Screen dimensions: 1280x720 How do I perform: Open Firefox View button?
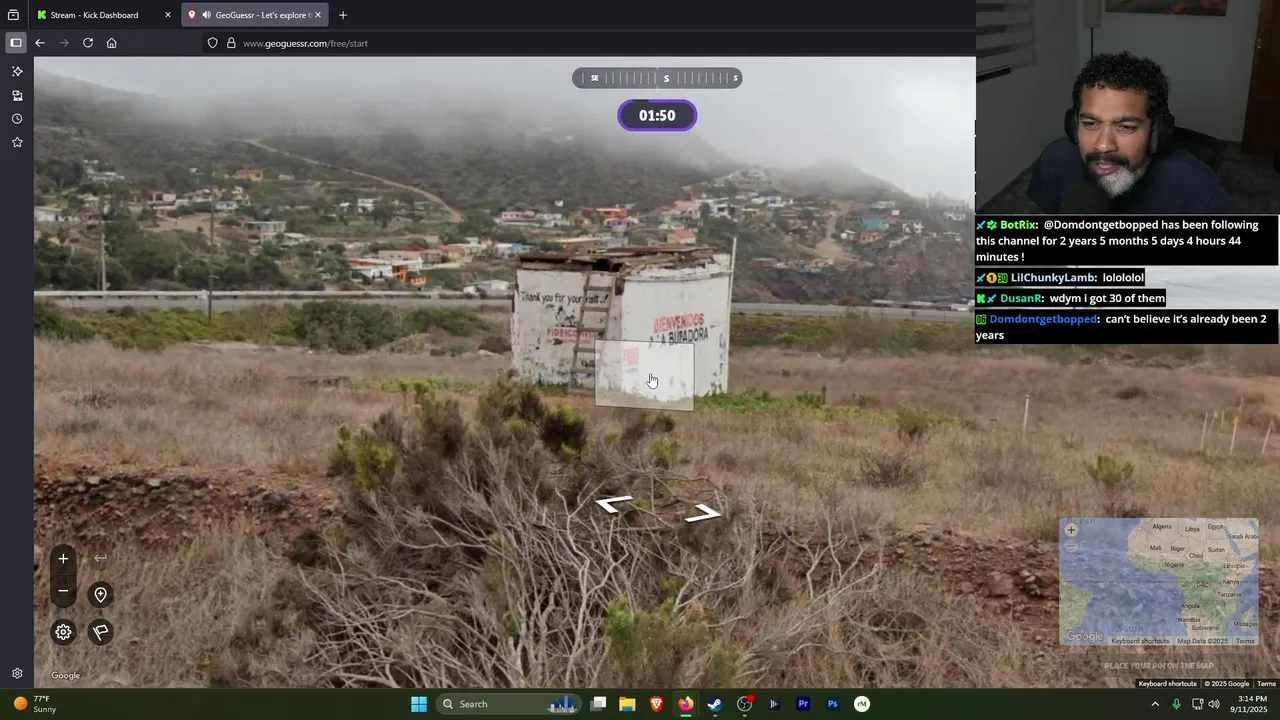13,15
